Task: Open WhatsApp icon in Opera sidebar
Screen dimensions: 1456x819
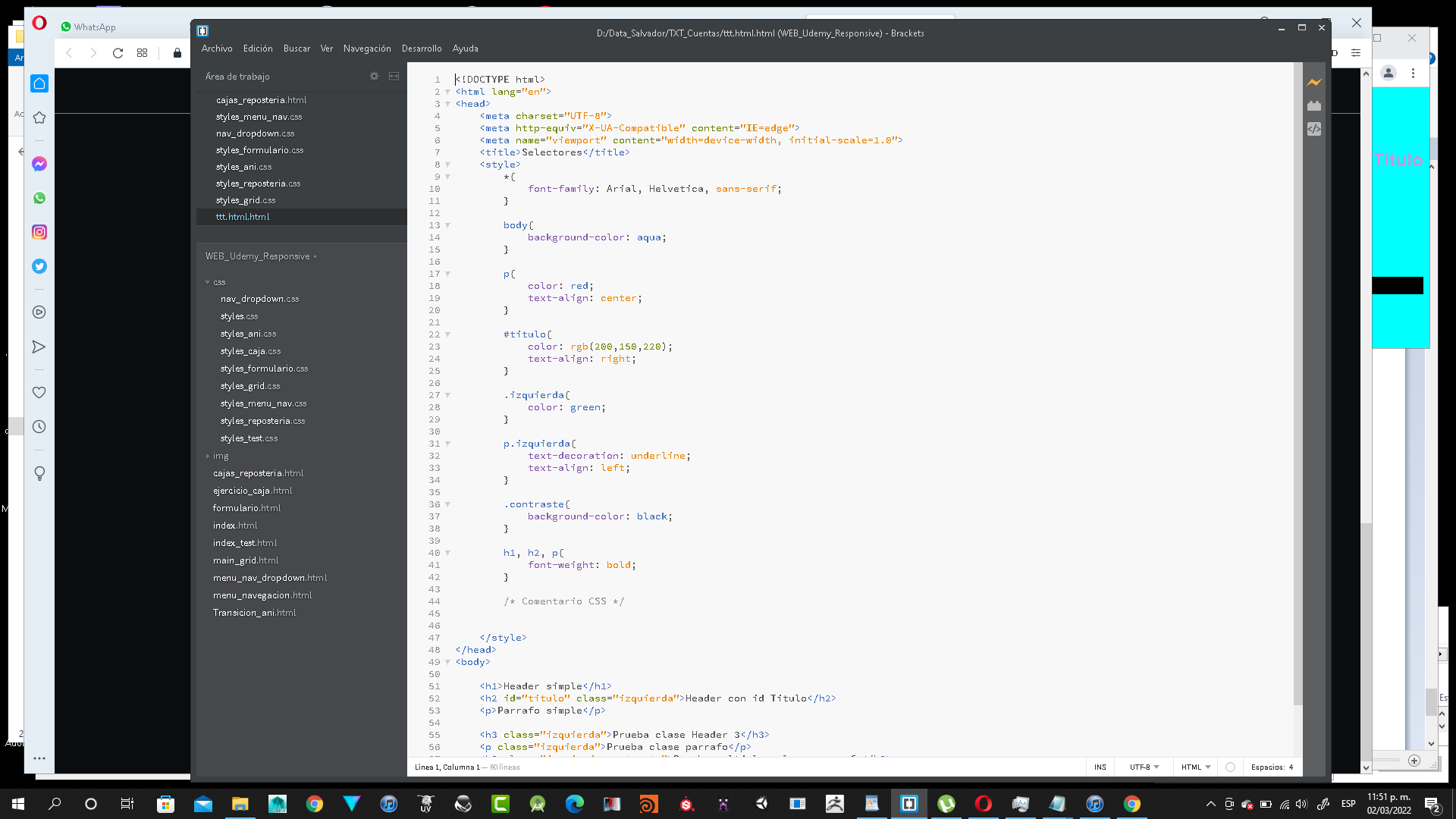Action: click(x=39, y=198)
